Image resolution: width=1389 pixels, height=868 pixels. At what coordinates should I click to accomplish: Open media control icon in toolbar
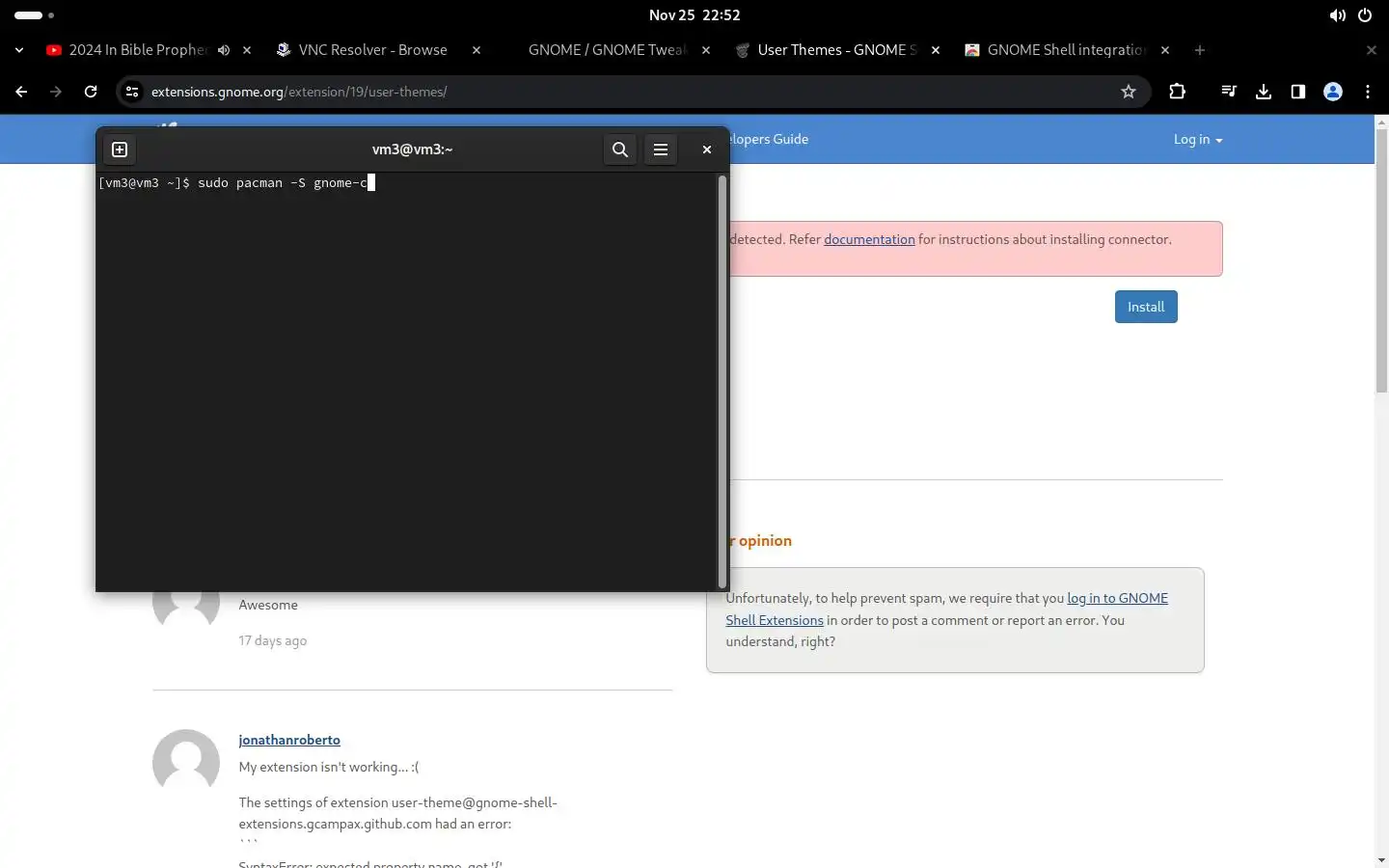1229,92
